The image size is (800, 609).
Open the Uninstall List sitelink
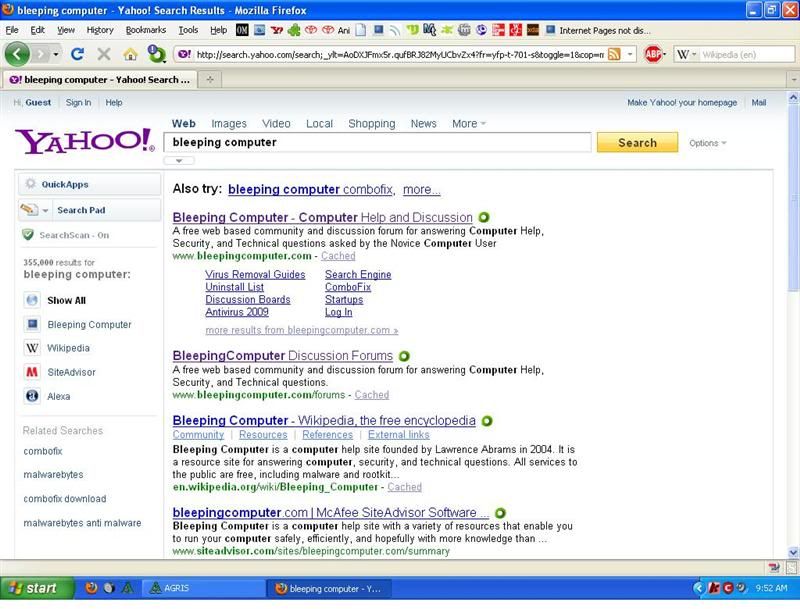(x=235, y=287)
